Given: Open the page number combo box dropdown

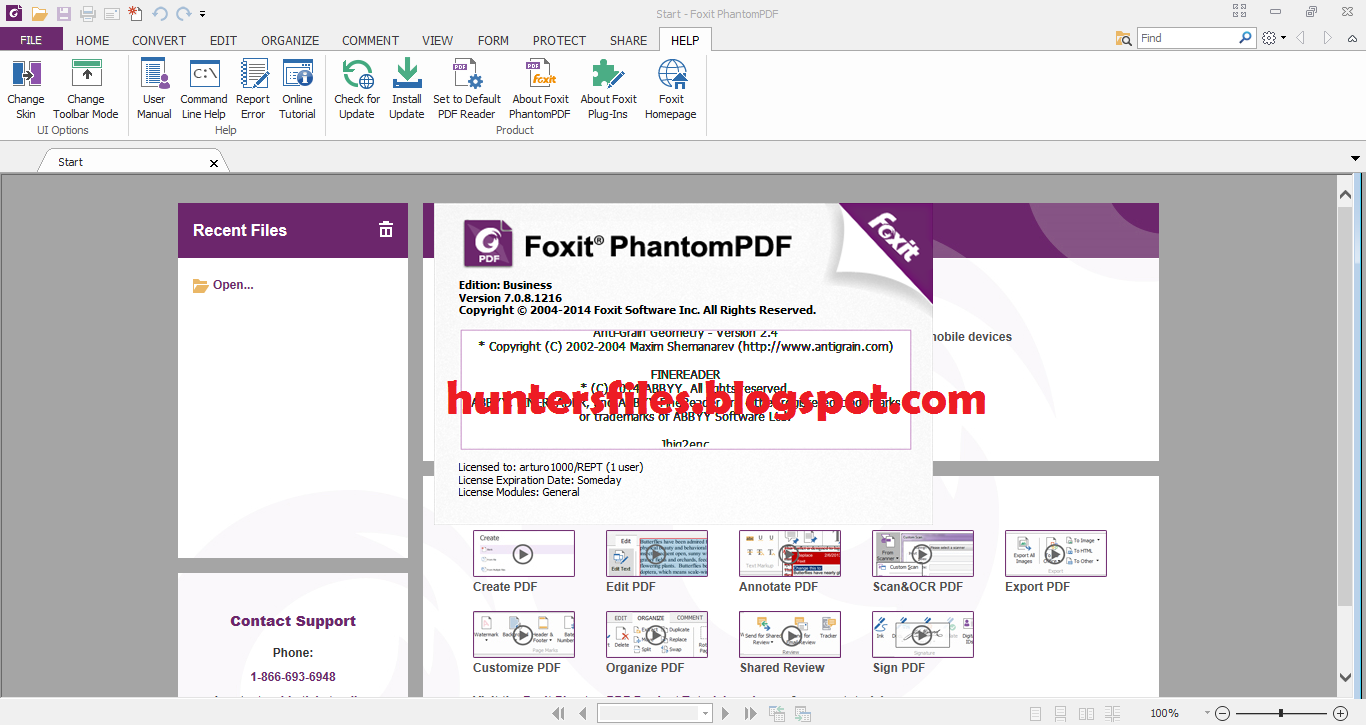Looking at the screenshot, I should pos(705,713).
